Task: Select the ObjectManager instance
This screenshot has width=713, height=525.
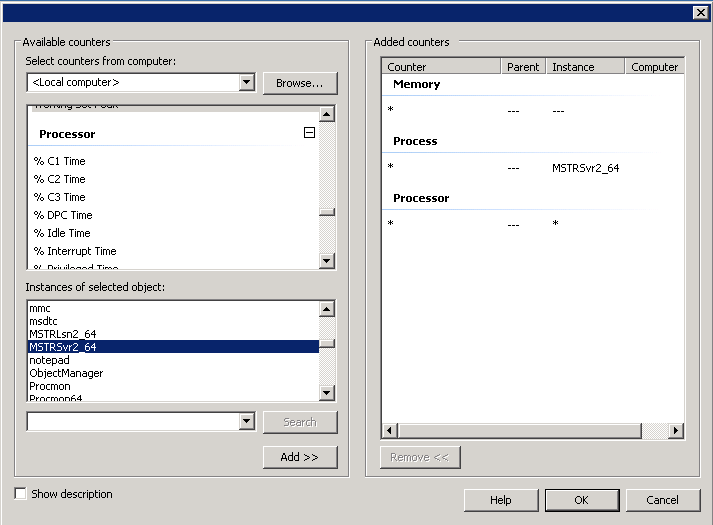Action: (66, 373)
